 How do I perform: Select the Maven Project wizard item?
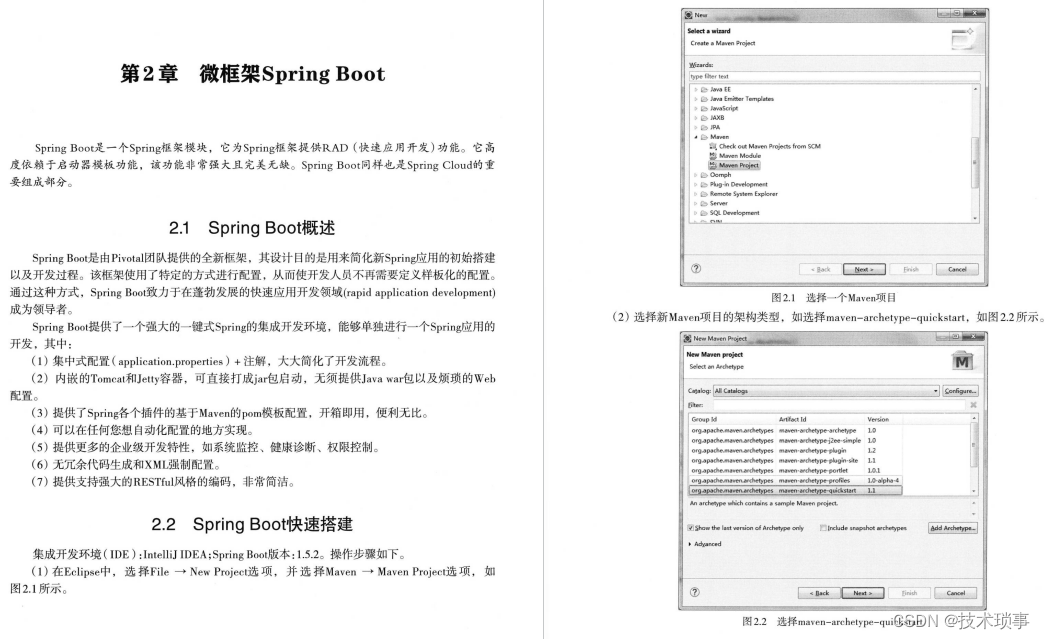(x=735, y=165)
